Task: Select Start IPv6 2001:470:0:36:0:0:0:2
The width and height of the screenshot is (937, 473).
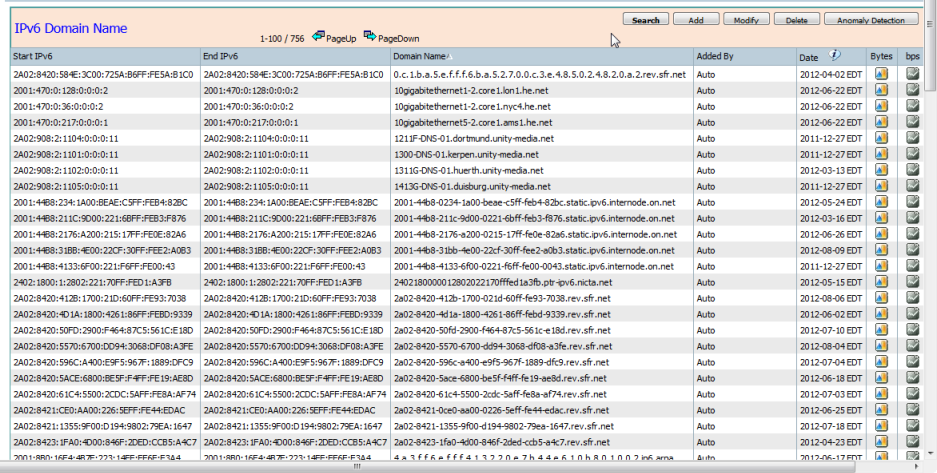Action: coord(58,107)
